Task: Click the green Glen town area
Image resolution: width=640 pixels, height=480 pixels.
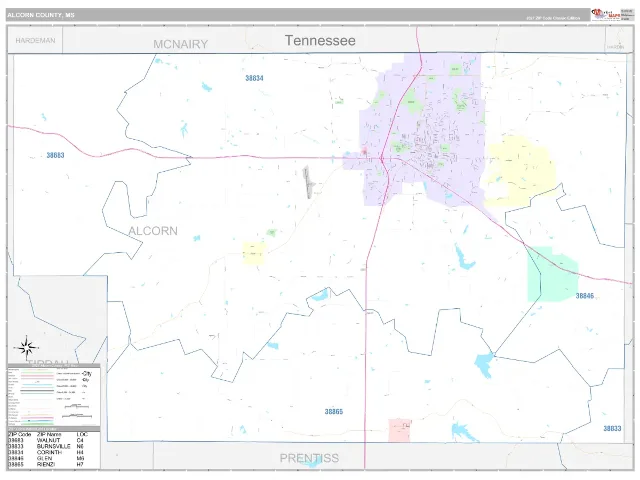Action: coord(553,275)
